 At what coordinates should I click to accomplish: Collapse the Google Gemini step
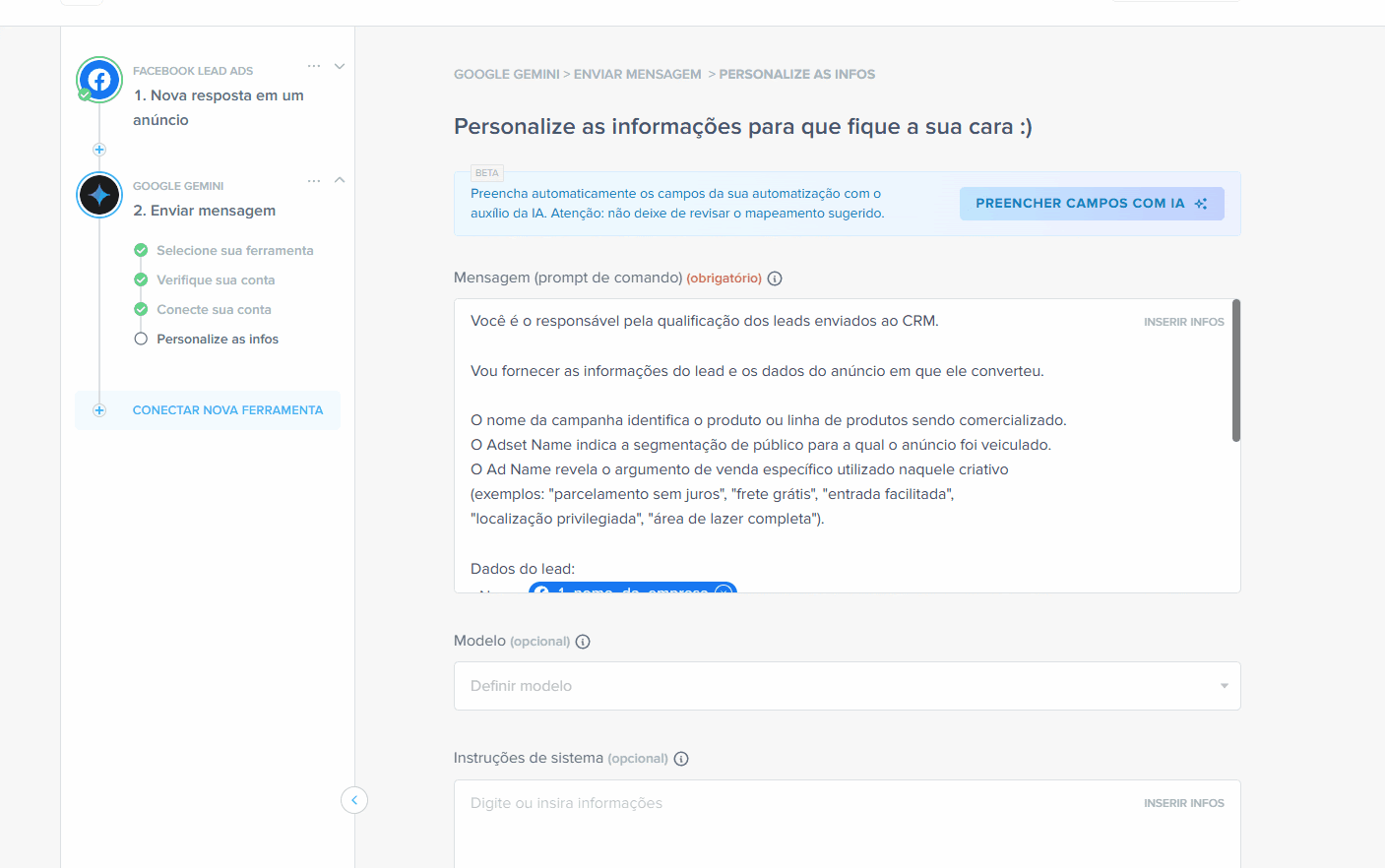click(x=340, y=180)
